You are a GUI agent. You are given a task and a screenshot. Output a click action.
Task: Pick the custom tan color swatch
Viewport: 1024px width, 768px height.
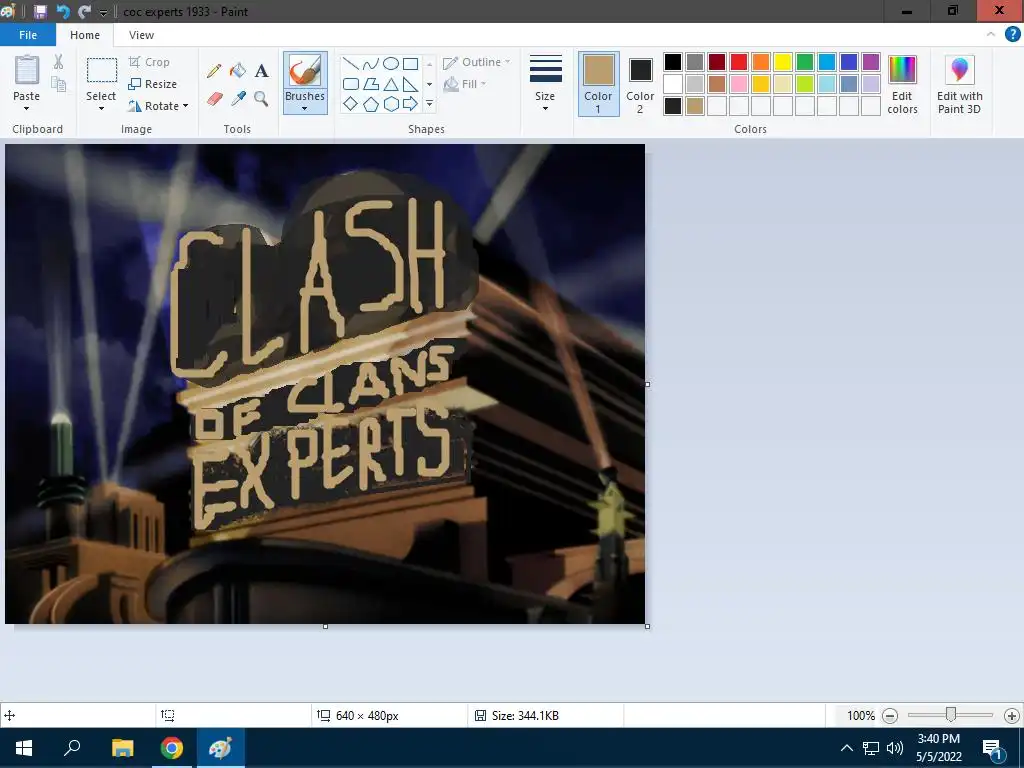695,106
